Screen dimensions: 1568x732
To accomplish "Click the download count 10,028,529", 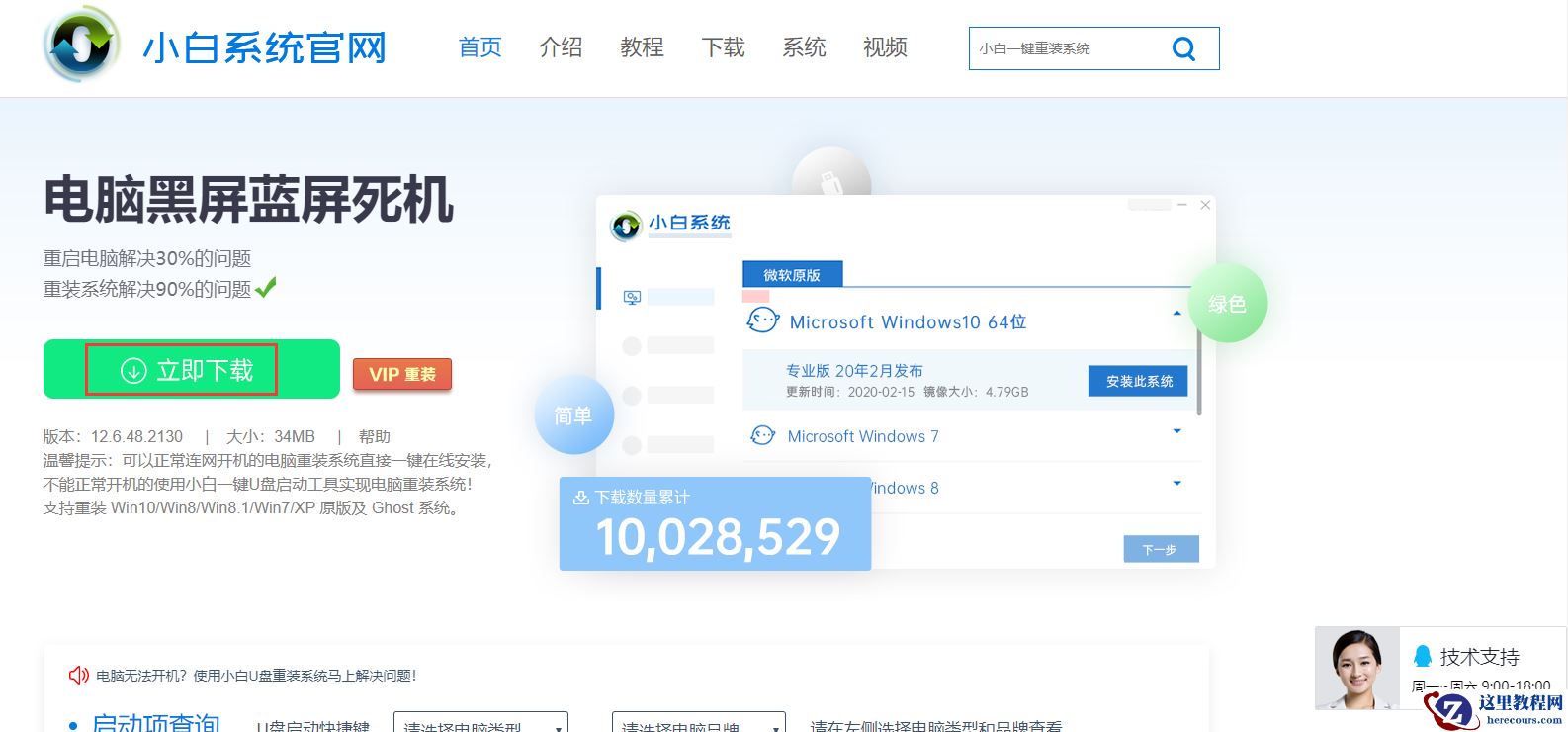I will (718, 537).
